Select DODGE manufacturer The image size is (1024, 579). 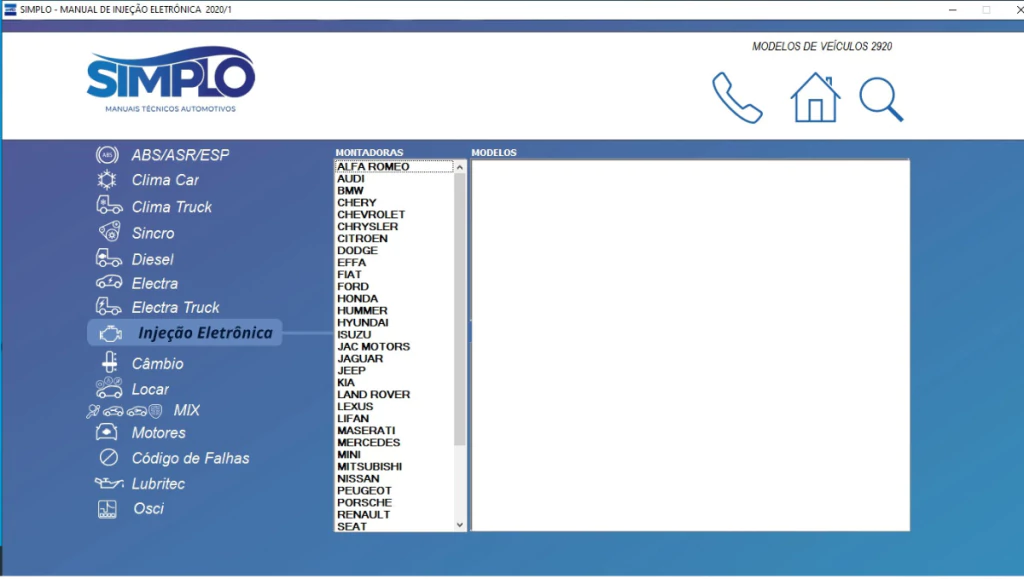click(394, 251)
